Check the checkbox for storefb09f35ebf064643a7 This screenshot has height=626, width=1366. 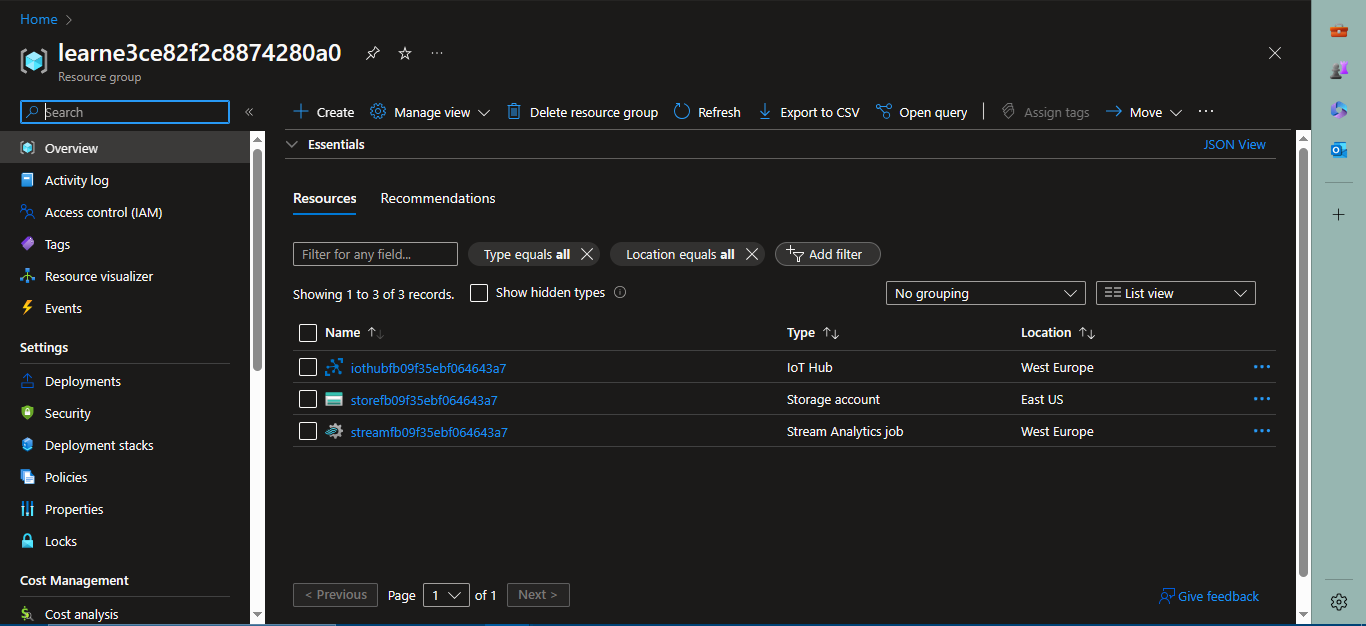[x=307, y=399]
